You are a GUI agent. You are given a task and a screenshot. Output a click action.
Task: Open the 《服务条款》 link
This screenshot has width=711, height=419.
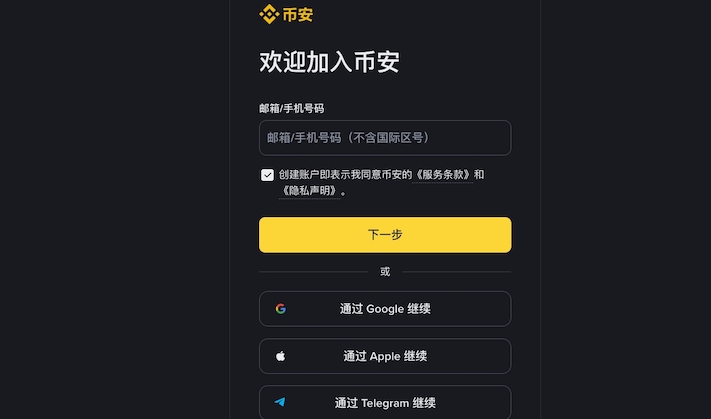tap(443, 175)
